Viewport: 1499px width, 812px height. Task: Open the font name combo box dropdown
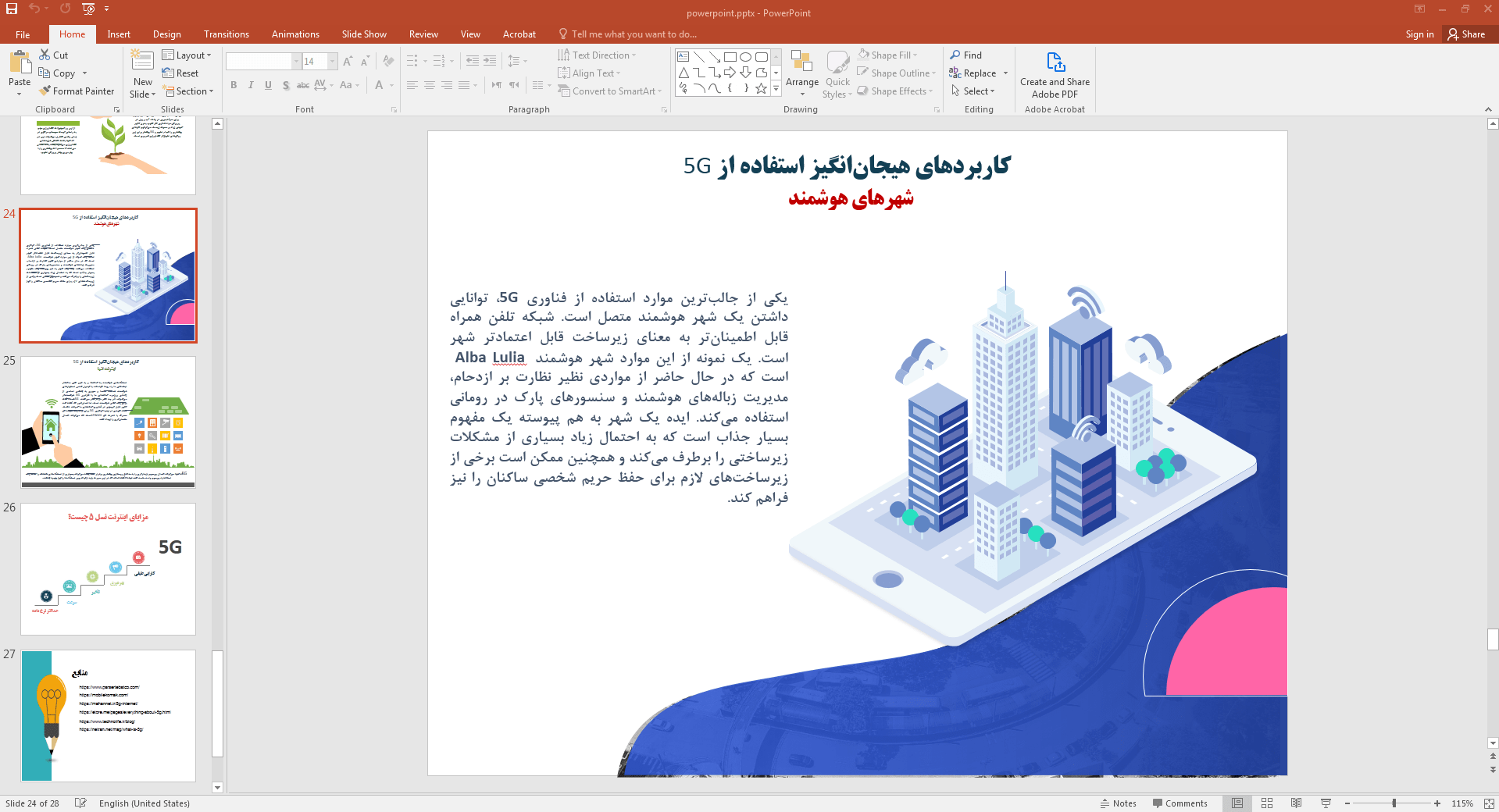point(296,61)
